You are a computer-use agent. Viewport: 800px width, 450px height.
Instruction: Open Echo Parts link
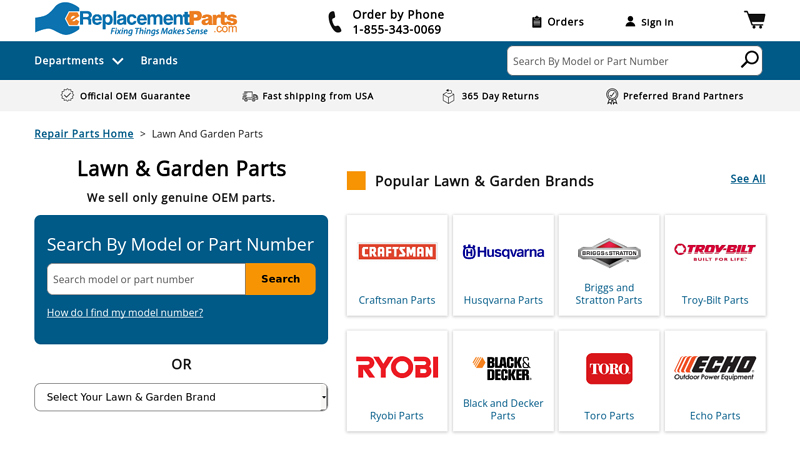(x=715, y=416)
